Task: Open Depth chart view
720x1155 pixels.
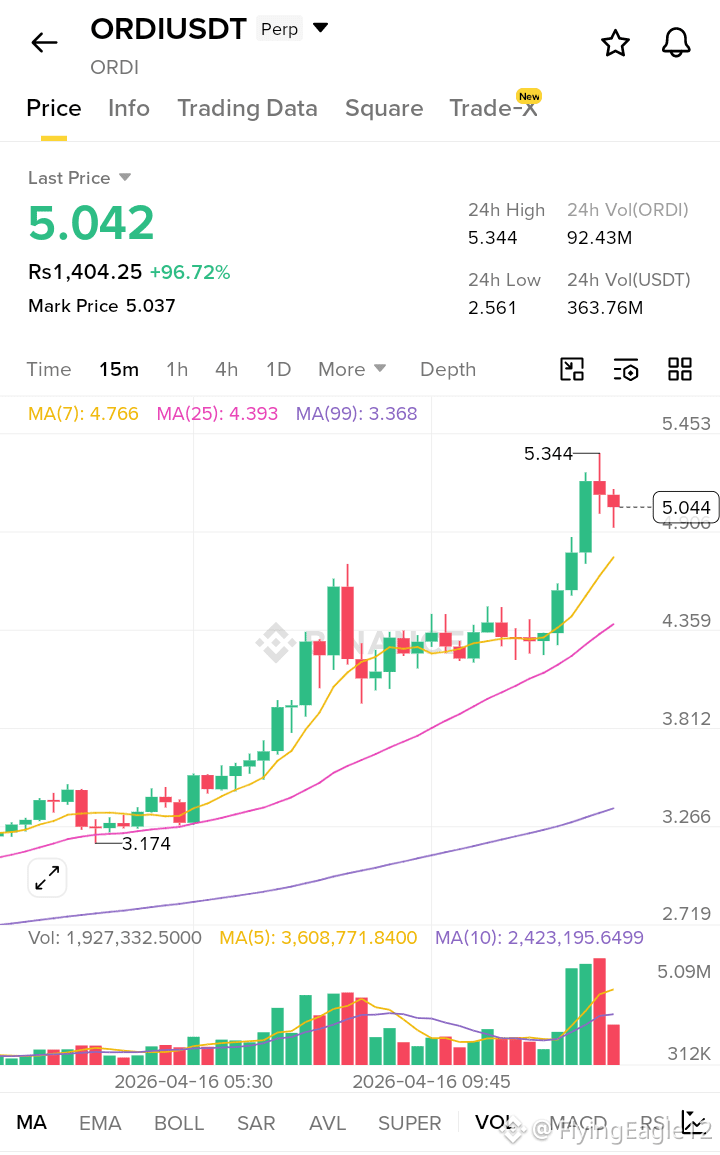Action: (448, 369)
